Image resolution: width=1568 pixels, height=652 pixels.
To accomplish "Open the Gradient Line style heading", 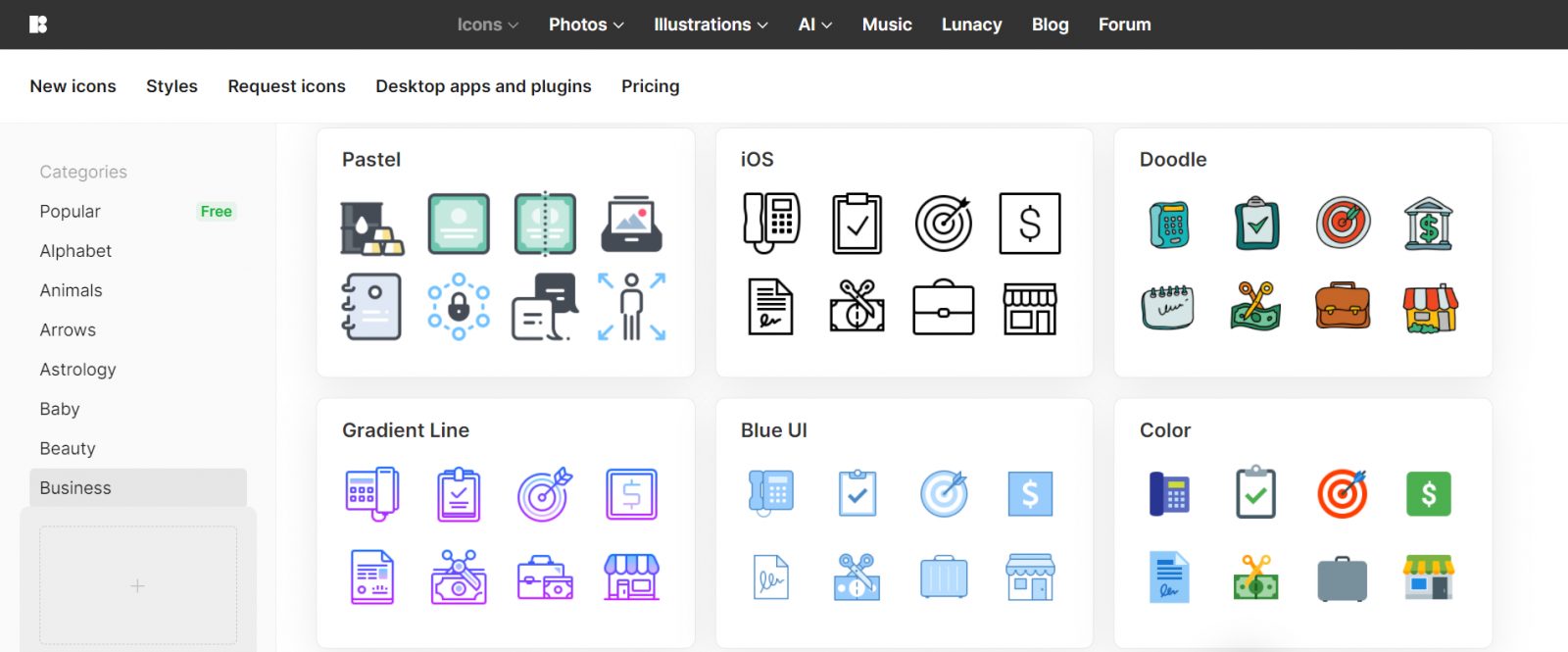I will pyautogui.click(x=406, y=430).
